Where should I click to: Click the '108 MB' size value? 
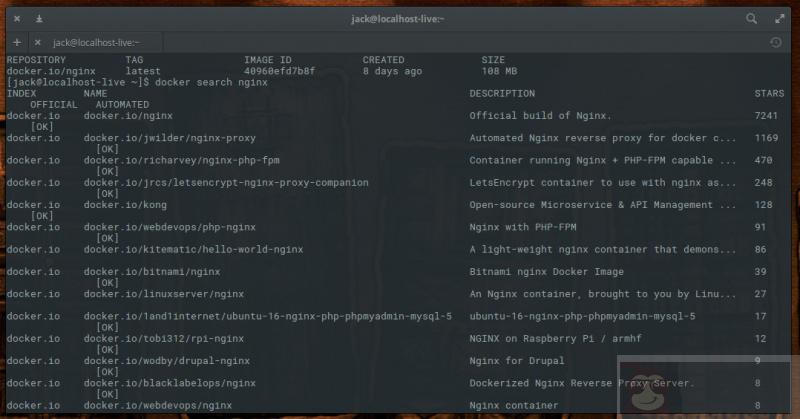point(499,71)
